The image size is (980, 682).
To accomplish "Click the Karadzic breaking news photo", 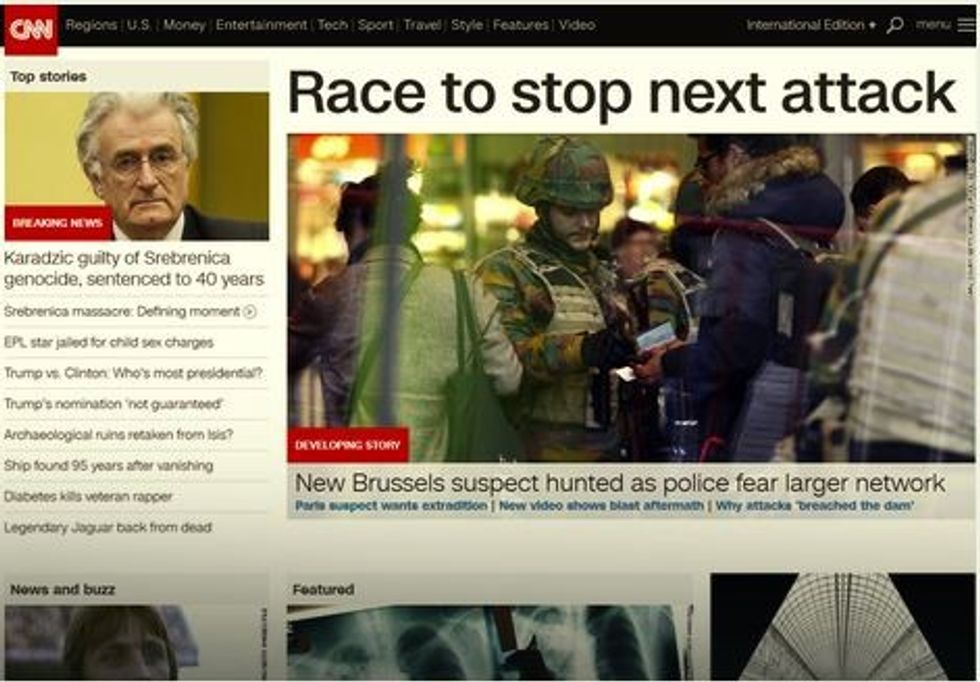I will click(x=137, y=166).
